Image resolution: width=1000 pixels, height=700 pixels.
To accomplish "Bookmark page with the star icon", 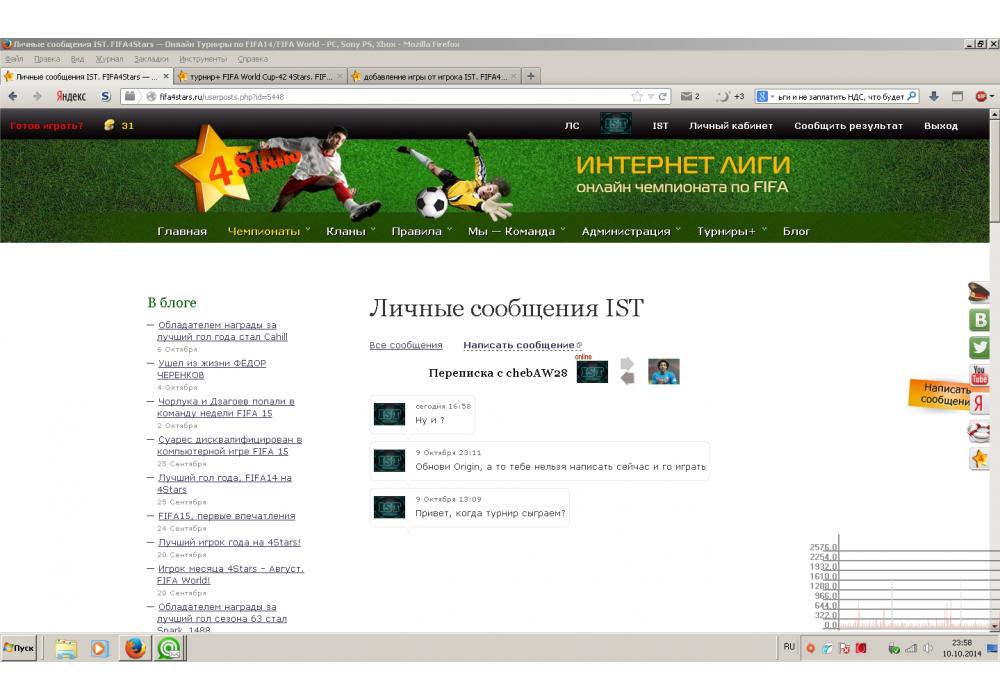I will 637,97.
